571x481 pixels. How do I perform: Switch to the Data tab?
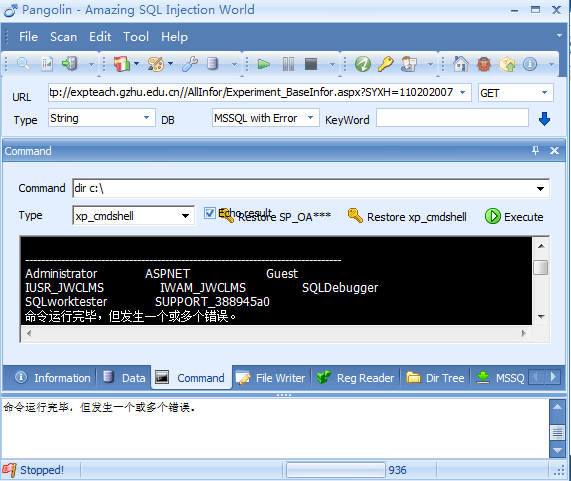[124, 378]
